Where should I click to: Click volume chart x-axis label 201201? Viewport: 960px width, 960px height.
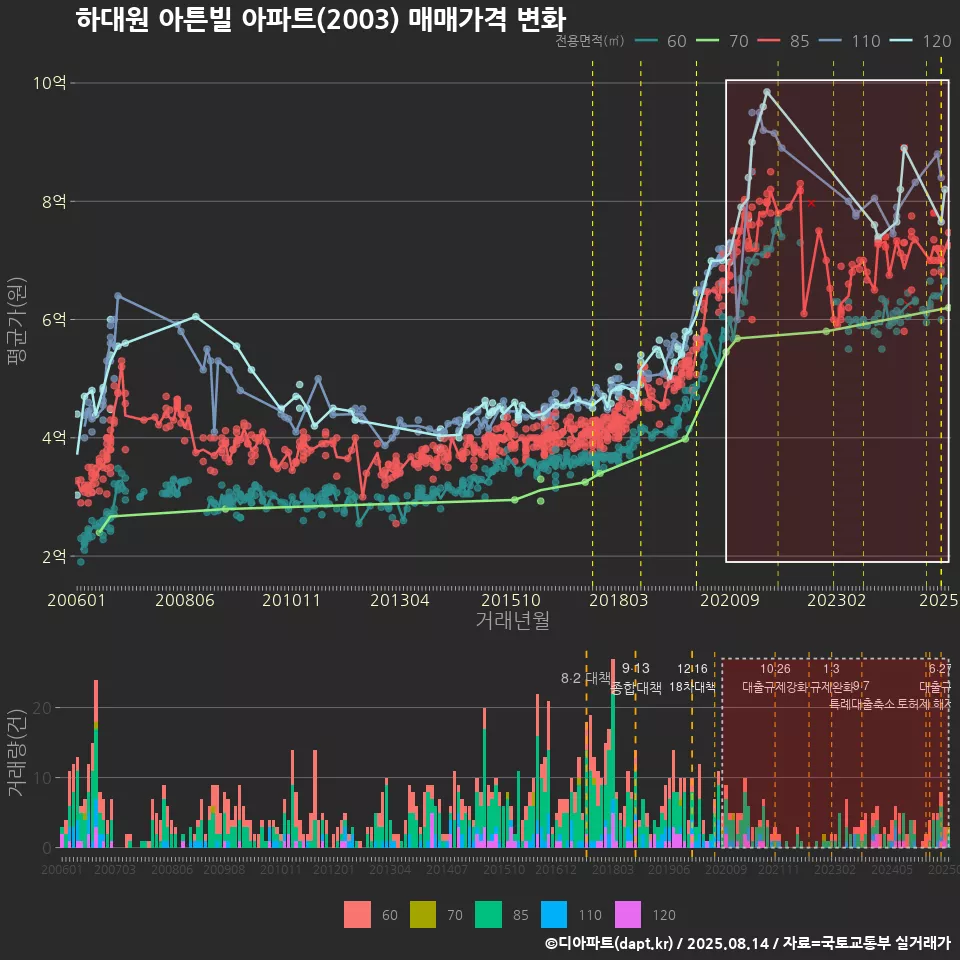coord(334,869)
